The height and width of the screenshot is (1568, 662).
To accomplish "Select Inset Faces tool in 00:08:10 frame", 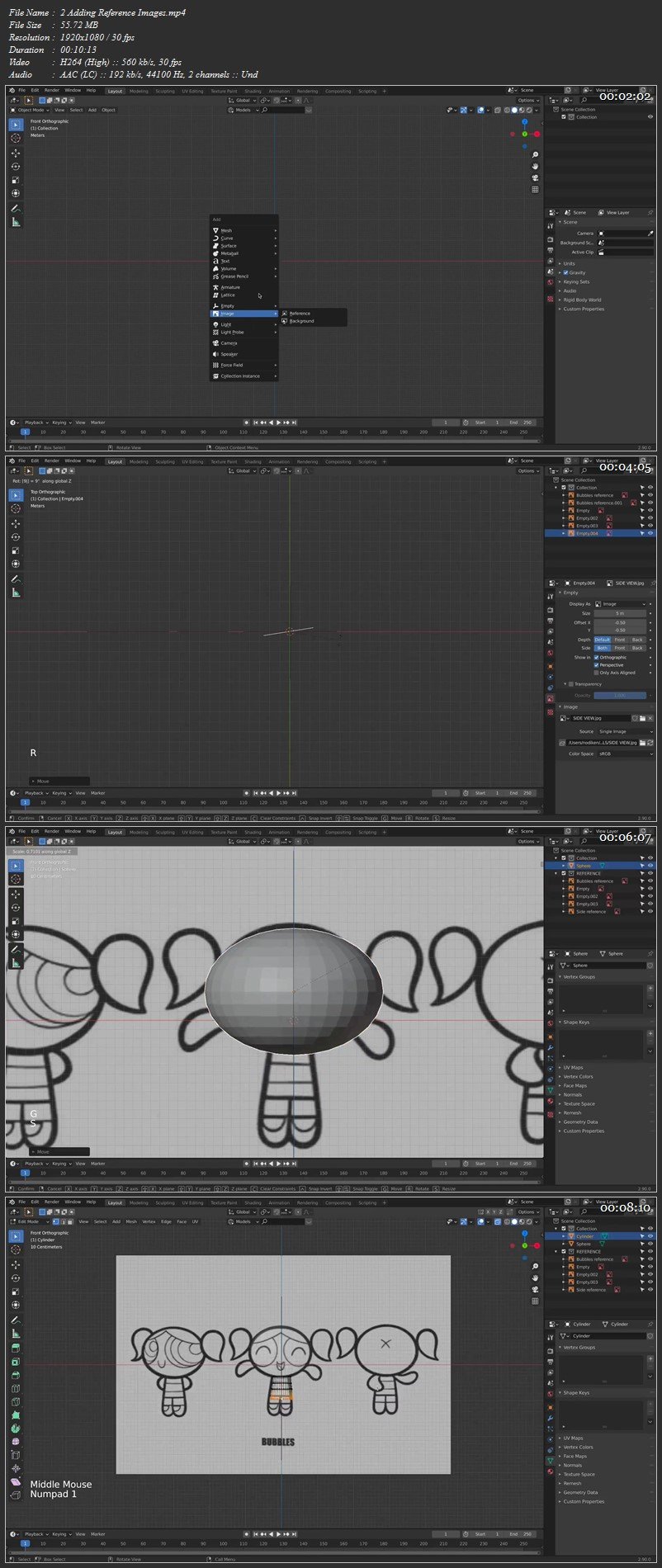I will click(x=16, y=1362).
